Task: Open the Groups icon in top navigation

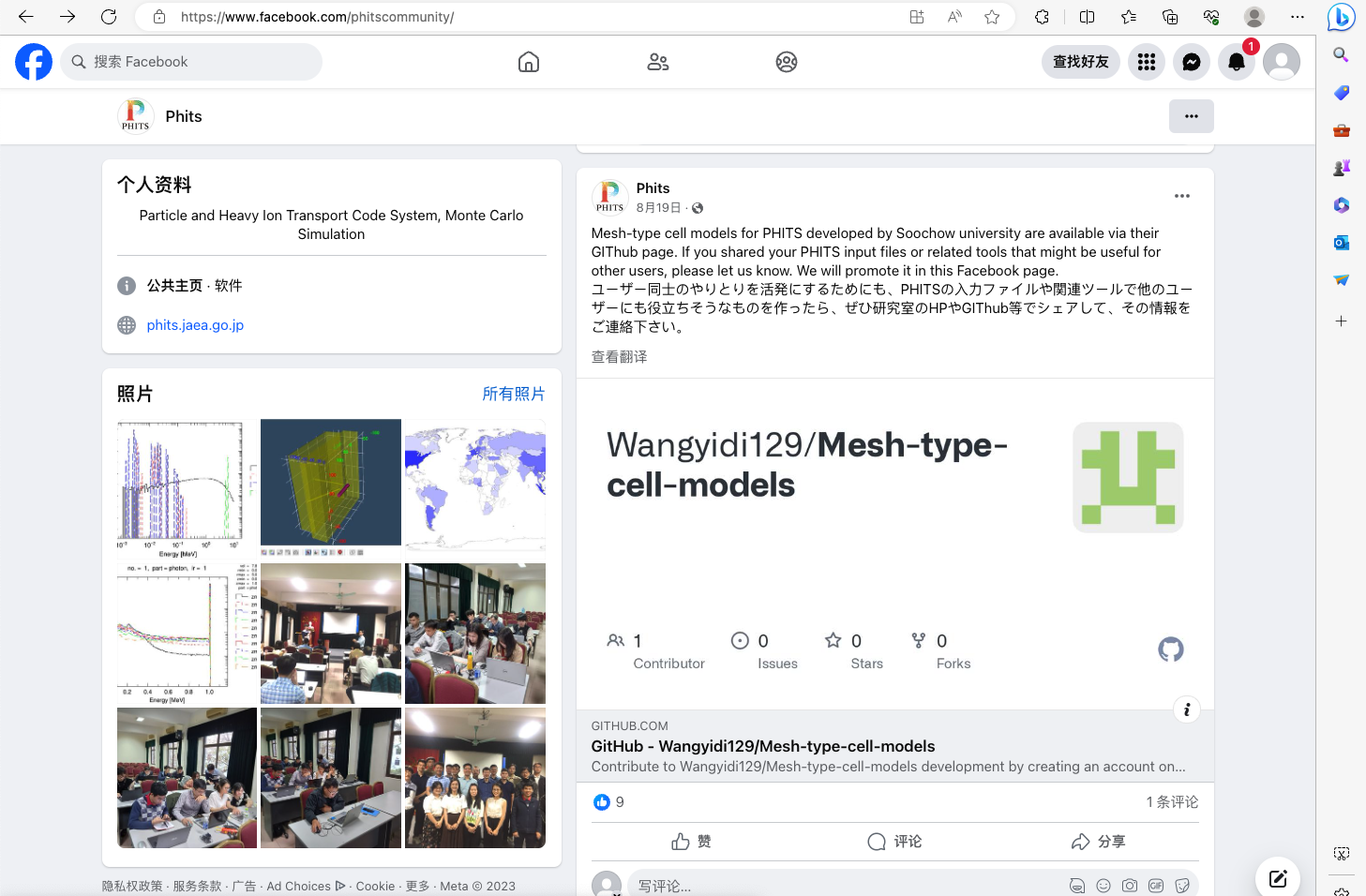Action: [786, 62]
